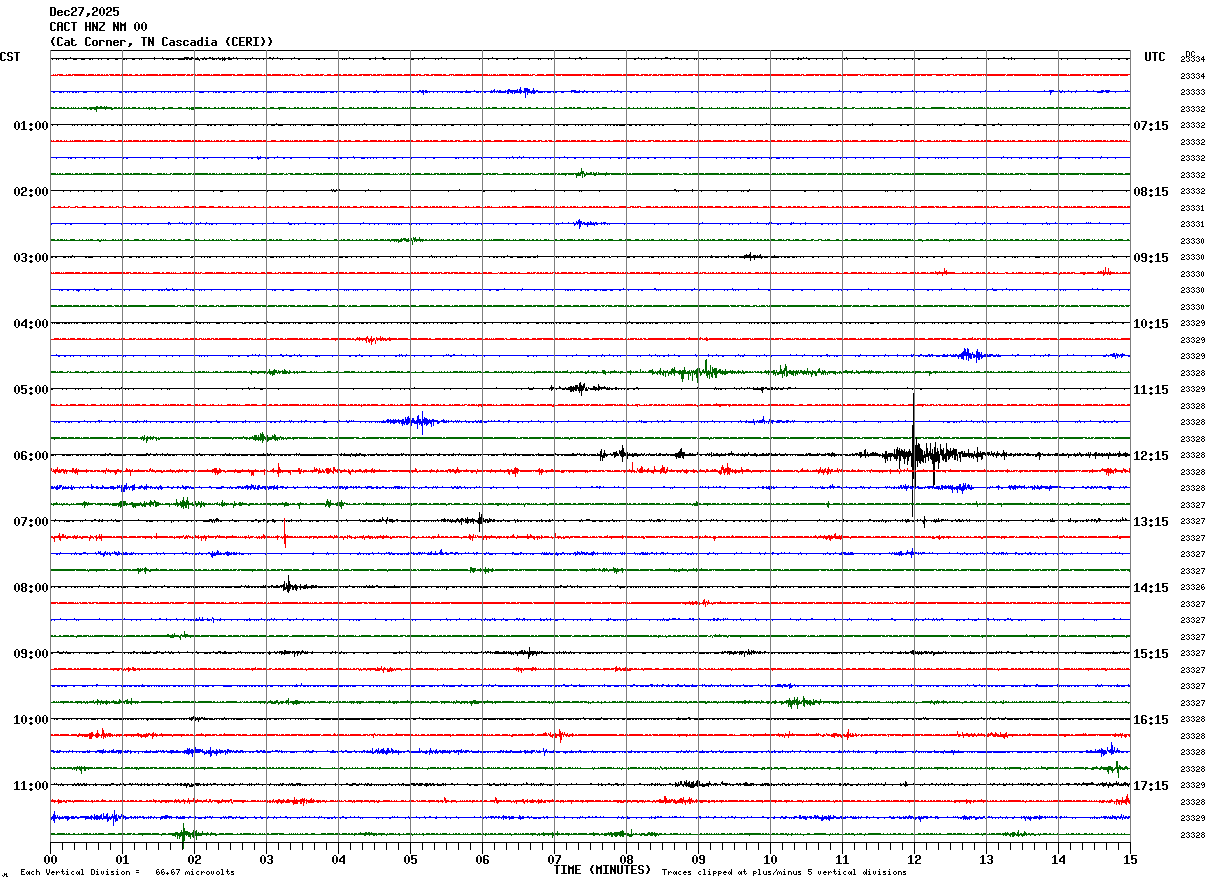This screenshot has width=1210, height=886.
Task: Click the "08:15" UTC row label
Action: pyautogui.click(x=1151, y=192)
